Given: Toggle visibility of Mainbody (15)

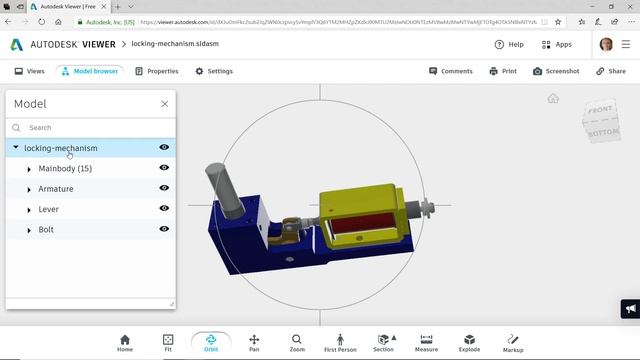Looking at the screenshot, I should pos(164,167).
